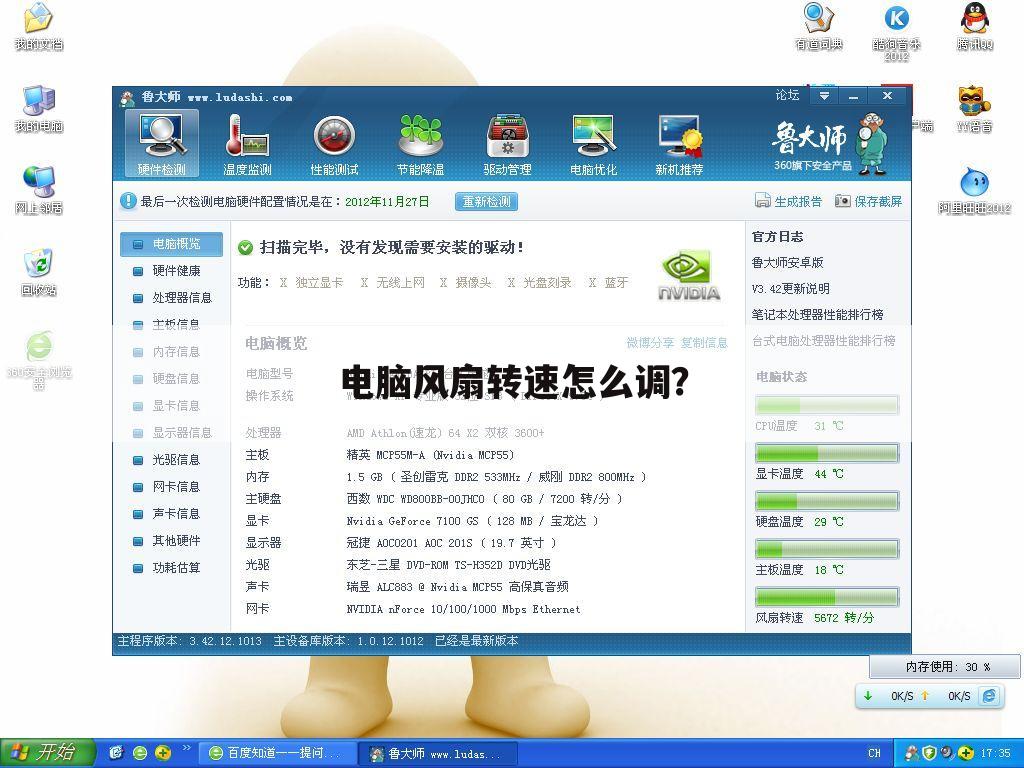Open the 论坛 forum link in the title bar
The width and height of the screenshot is (1024, 768).
(x=787, y=95)
